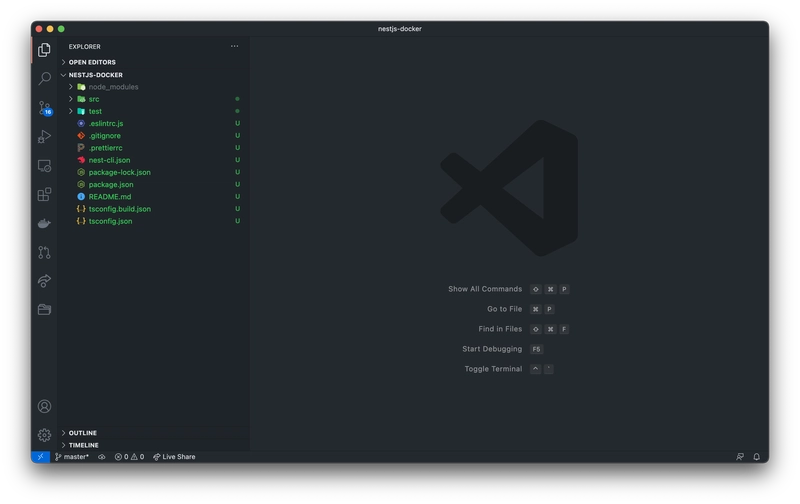Screen dimensions: 800x504
Task: Open Source Control with 16 changes
Action: coord(44,108)
